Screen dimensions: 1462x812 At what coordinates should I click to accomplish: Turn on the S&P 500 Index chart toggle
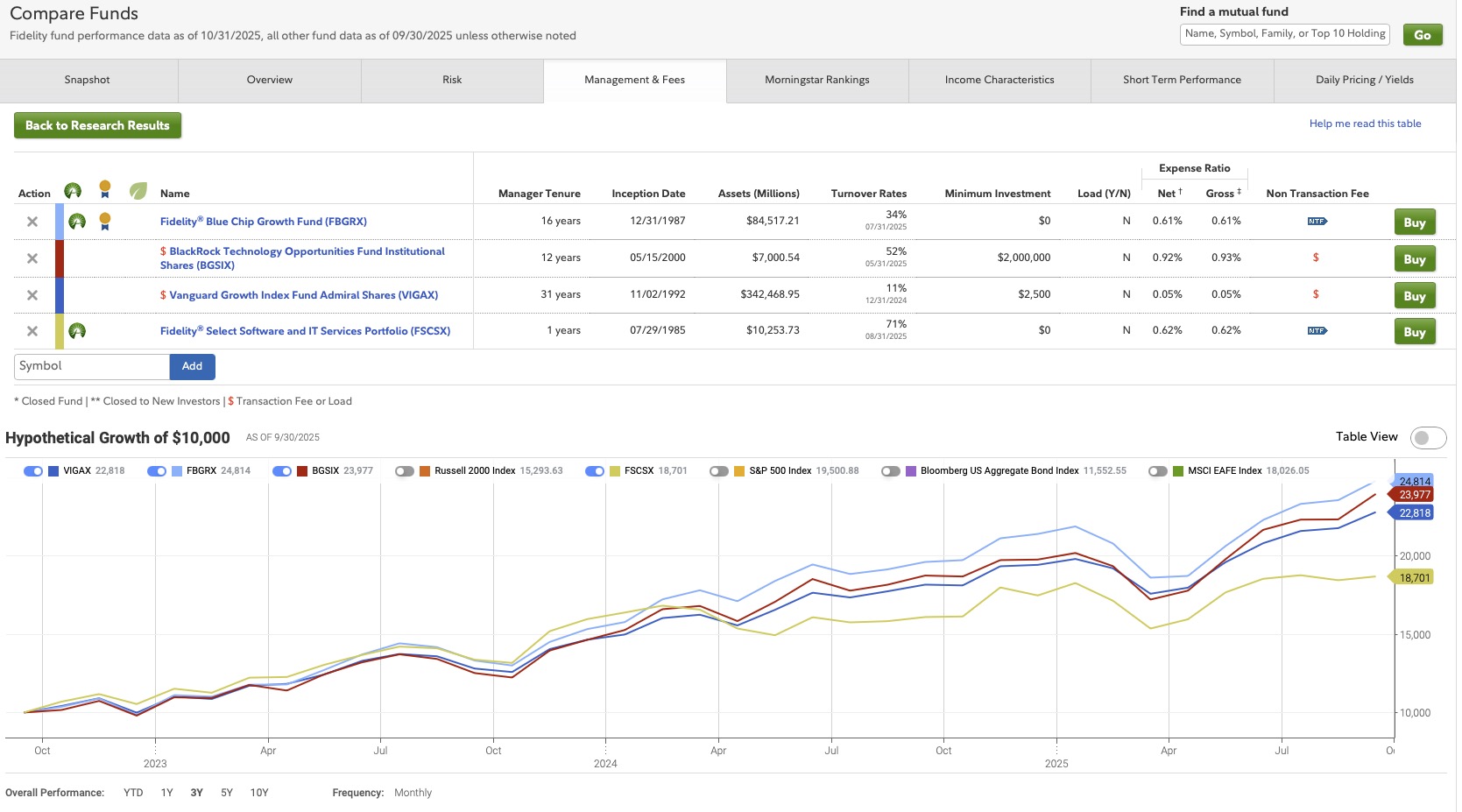pos(719,471)
